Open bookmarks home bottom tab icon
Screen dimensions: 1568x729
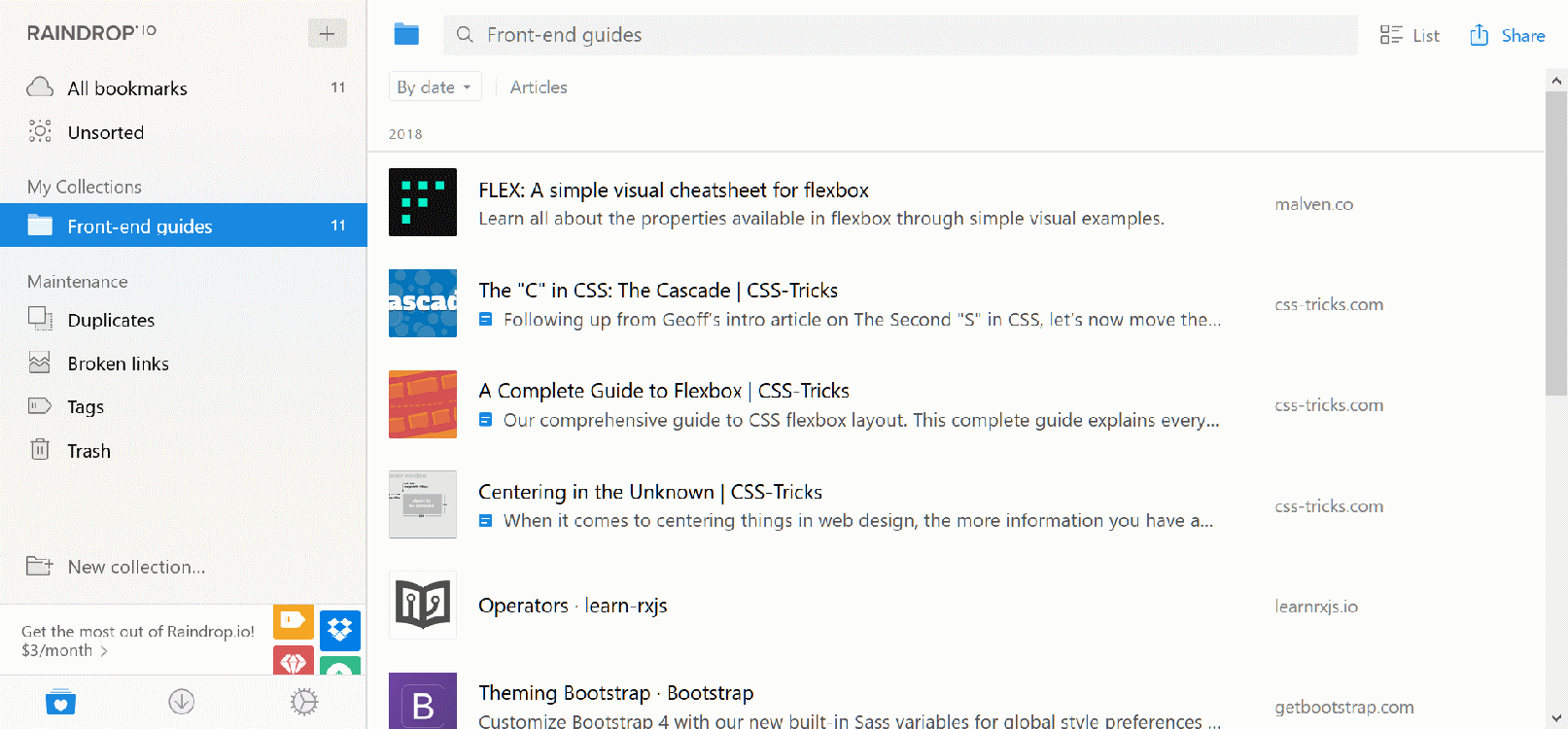pyautogui.click(x=60, y=702)
